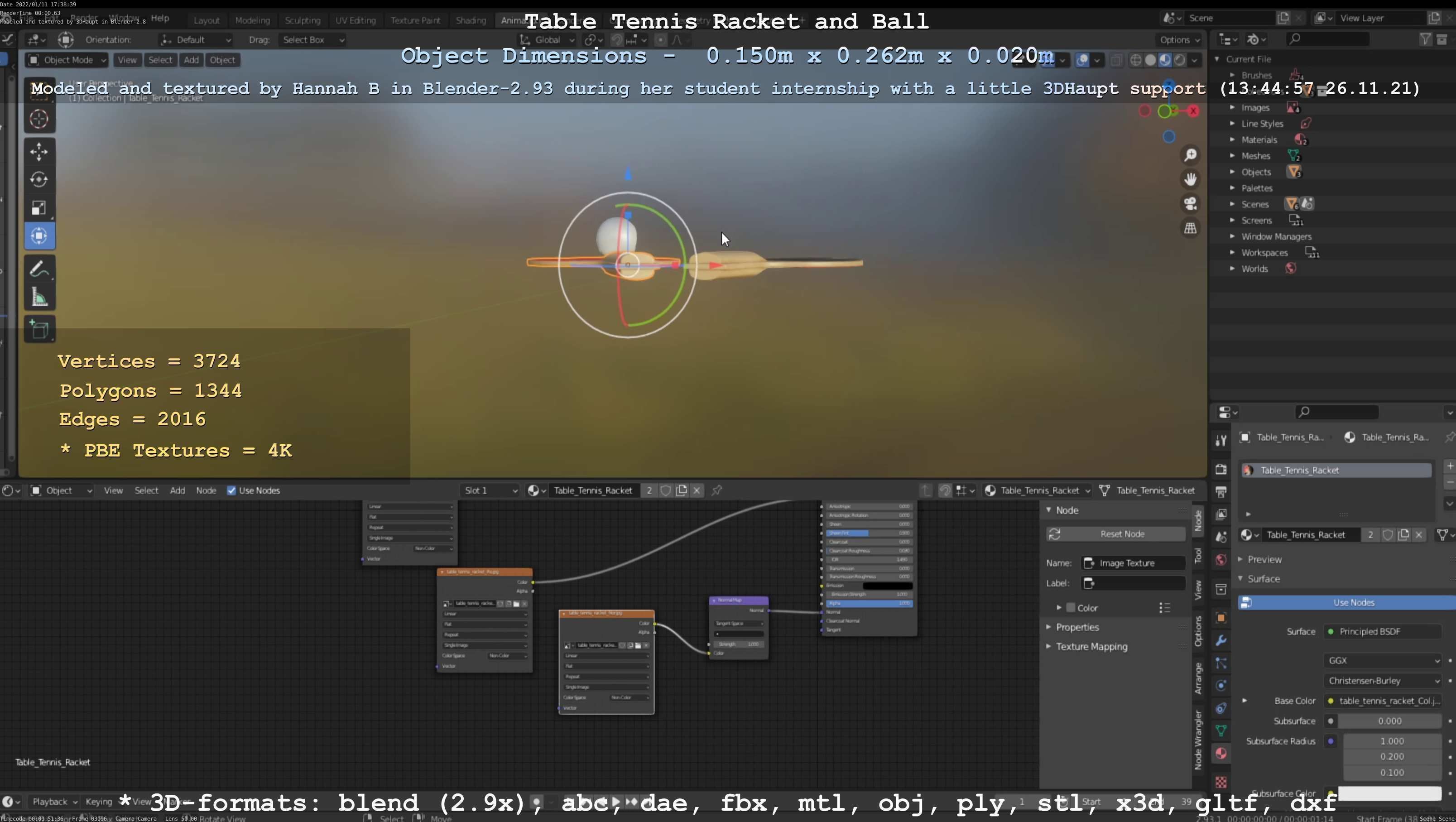
Task: Select the Scale tool icon
Action: tap(39, 208)
